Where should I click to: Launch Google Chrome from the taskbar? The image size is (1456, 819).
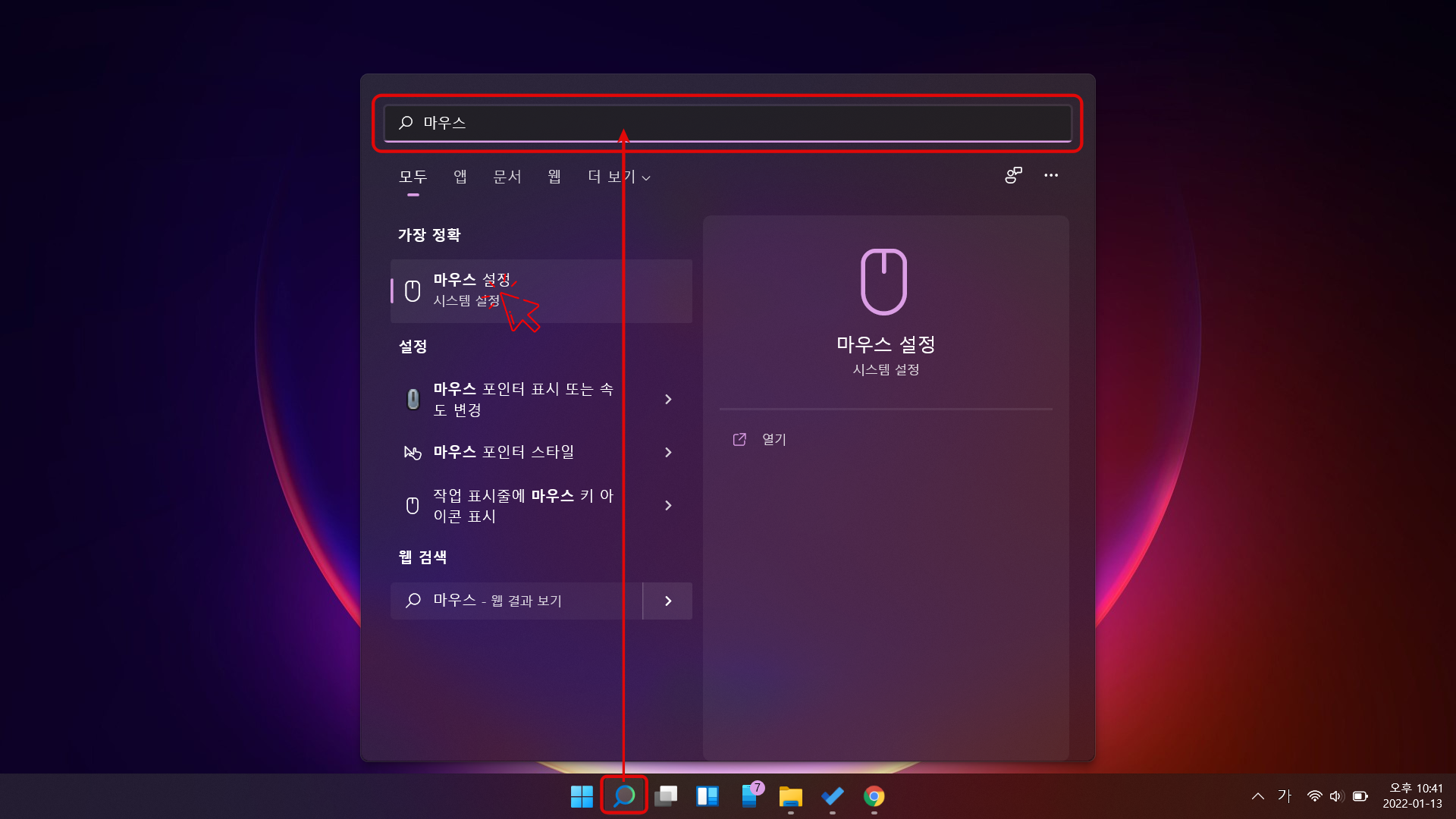click(874, 797)
